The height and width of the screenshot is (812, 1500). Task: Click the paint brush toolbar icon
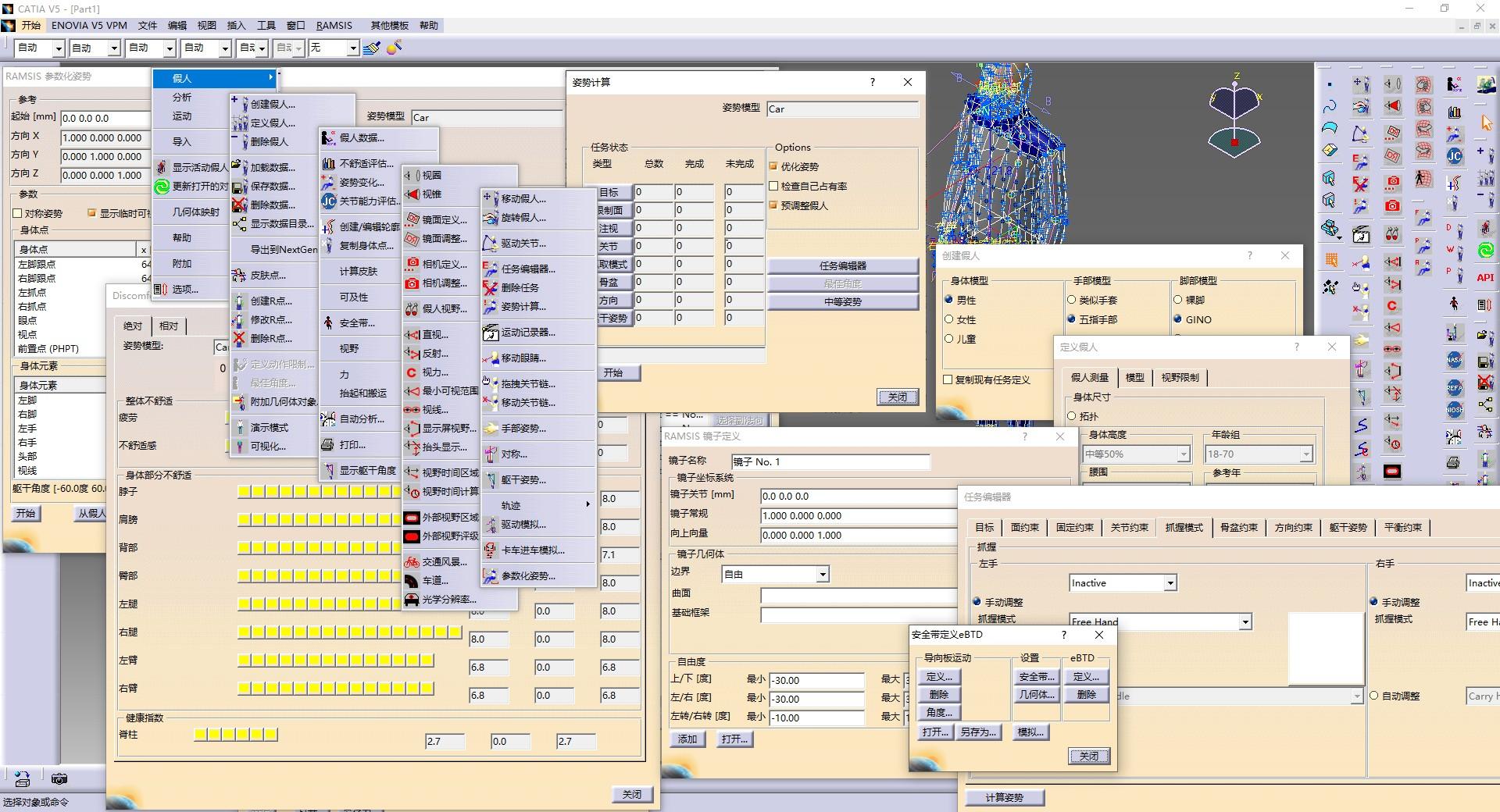(x=372, y=48)
